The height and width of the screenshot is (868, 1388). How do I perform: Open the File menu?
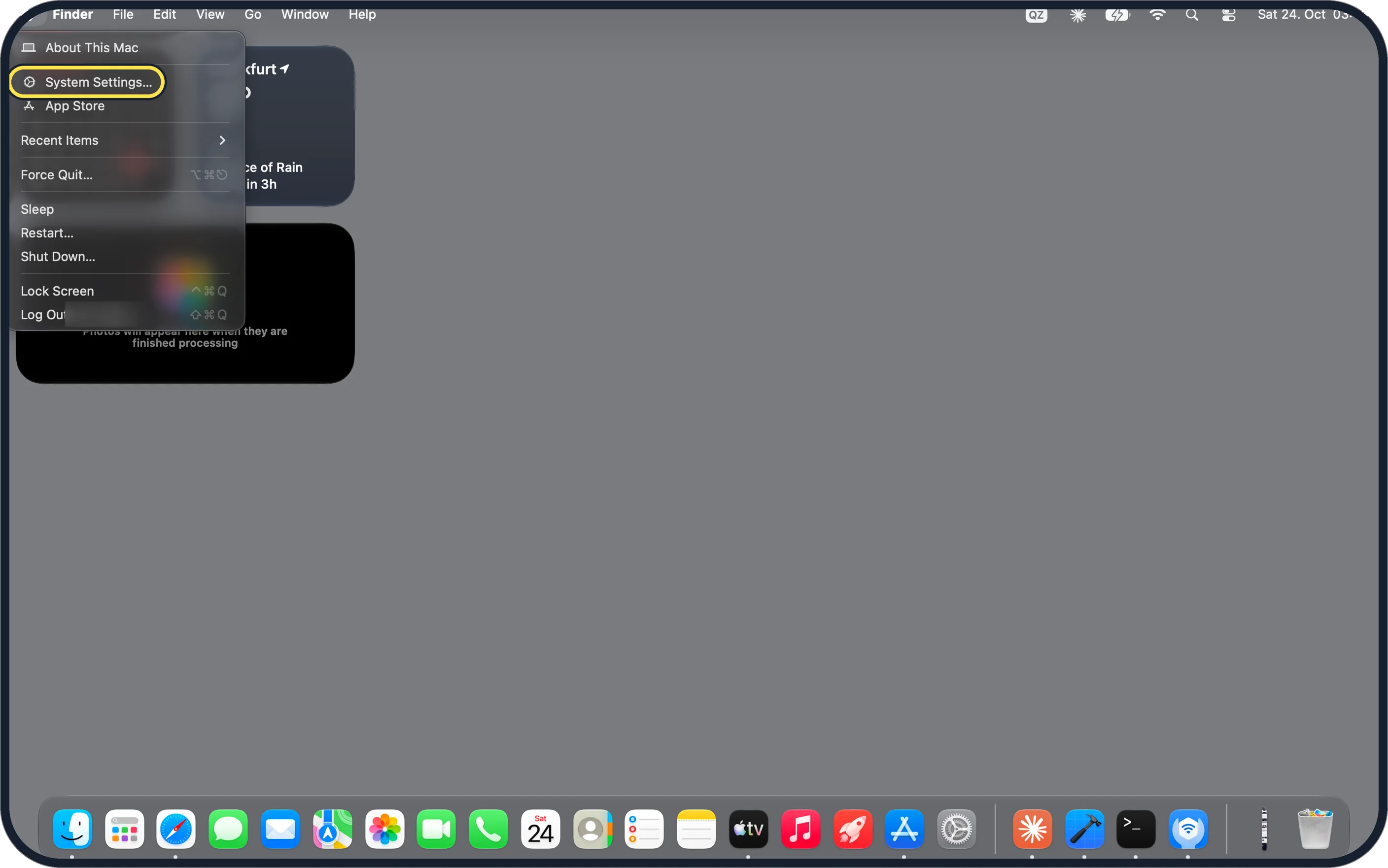[123, 14]
